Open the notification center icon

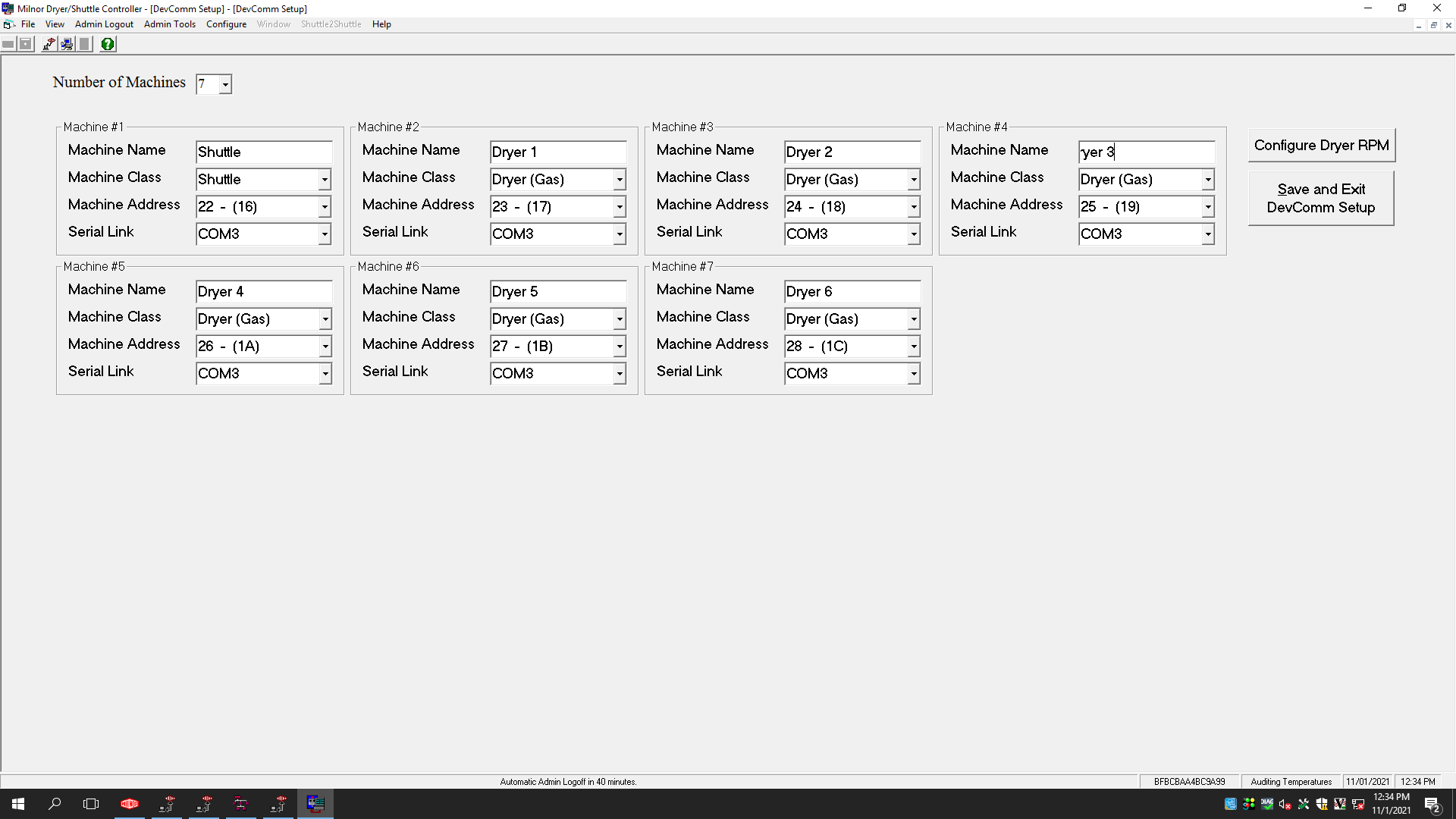(x=1432, y=805)
